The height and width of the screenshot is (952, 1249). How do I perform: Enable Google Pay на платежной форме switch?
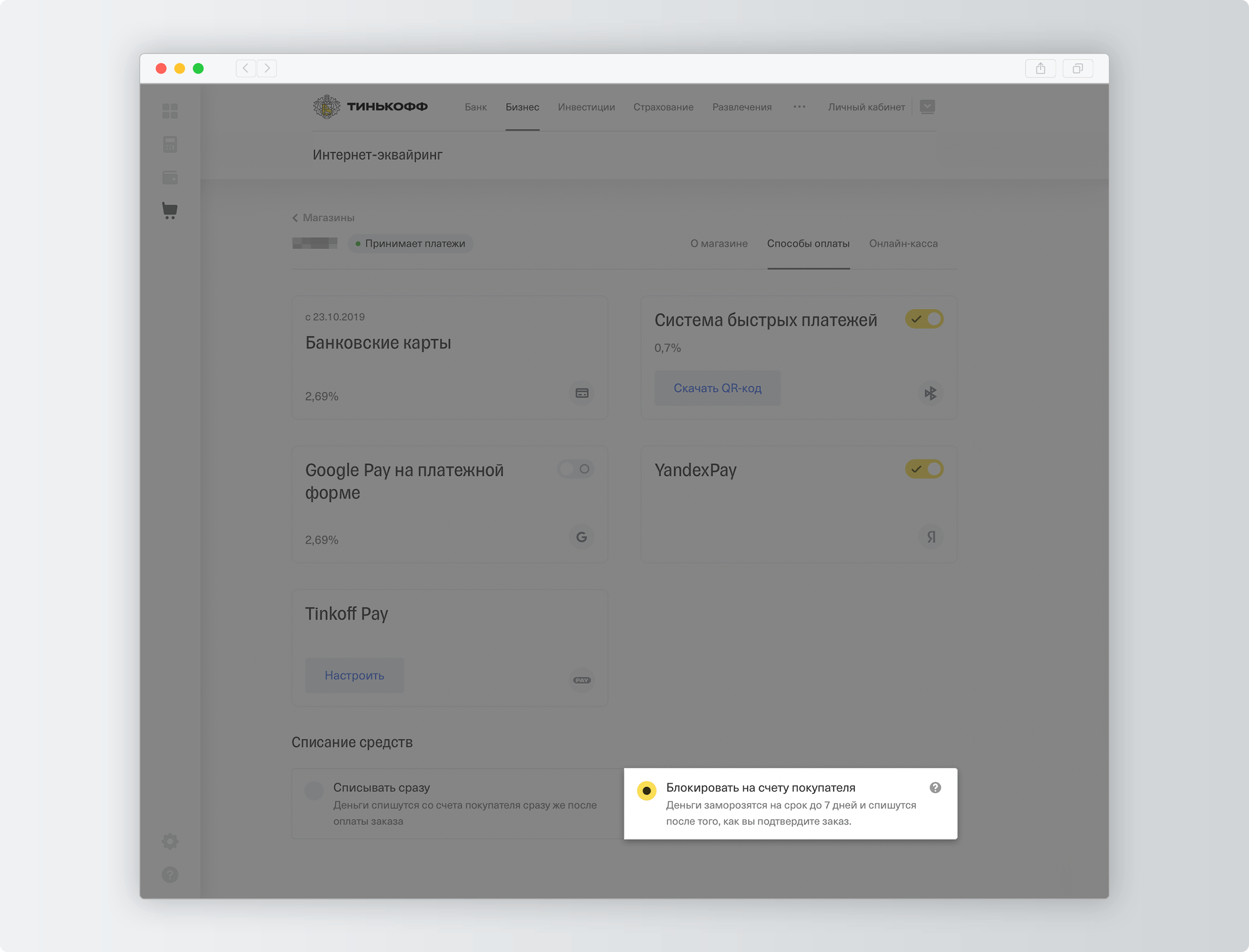(x=576, y=469)
